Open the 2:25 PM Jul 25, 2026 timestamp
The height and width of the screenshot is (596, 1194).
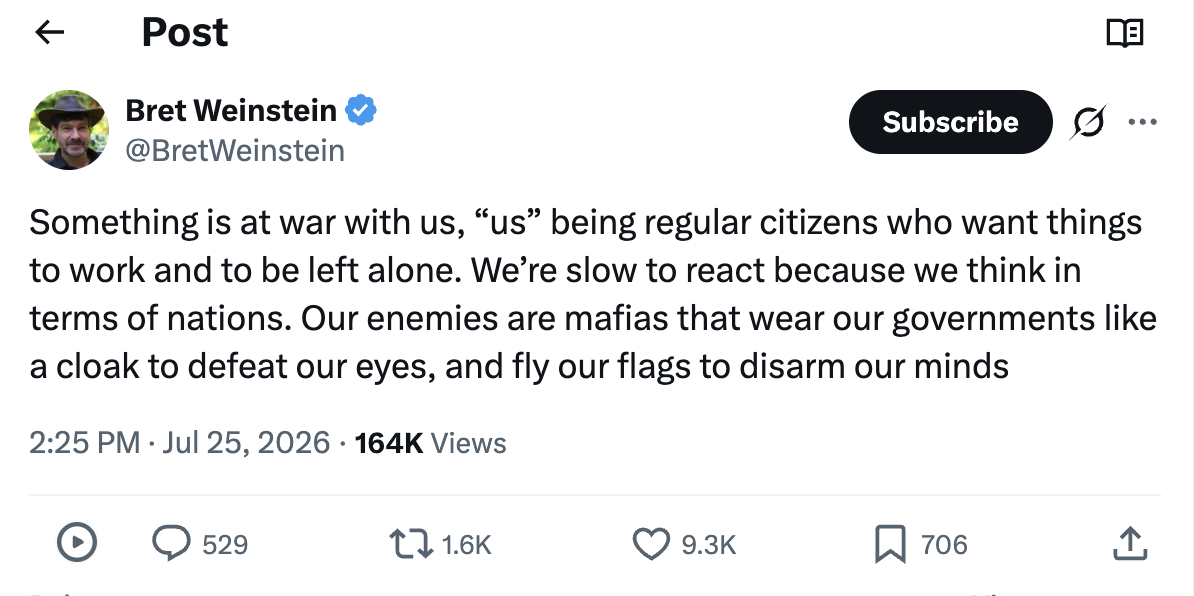coord(180,443)
